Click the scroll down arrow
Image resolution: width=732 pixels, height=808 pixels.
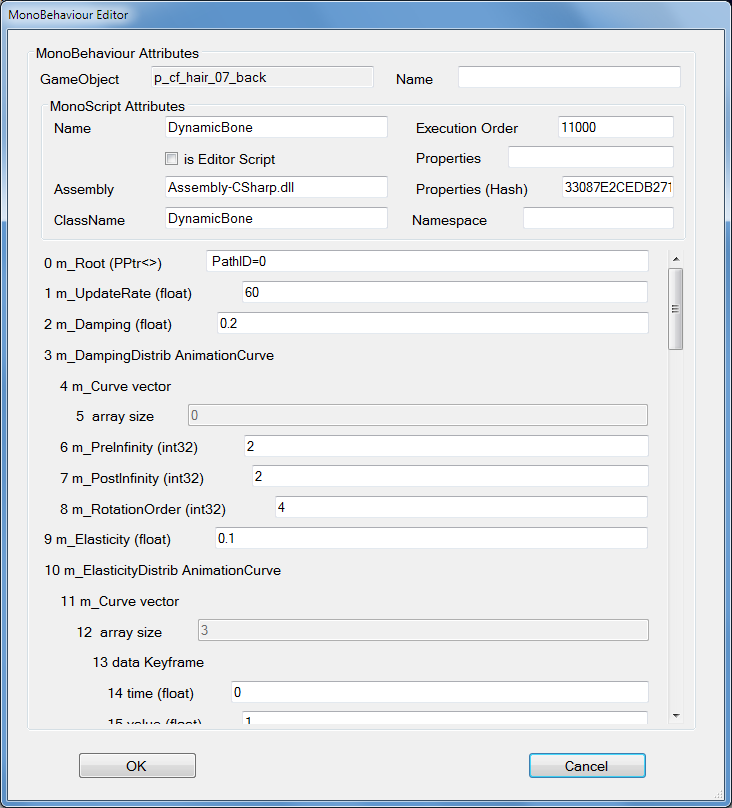[x=676, y=716]
